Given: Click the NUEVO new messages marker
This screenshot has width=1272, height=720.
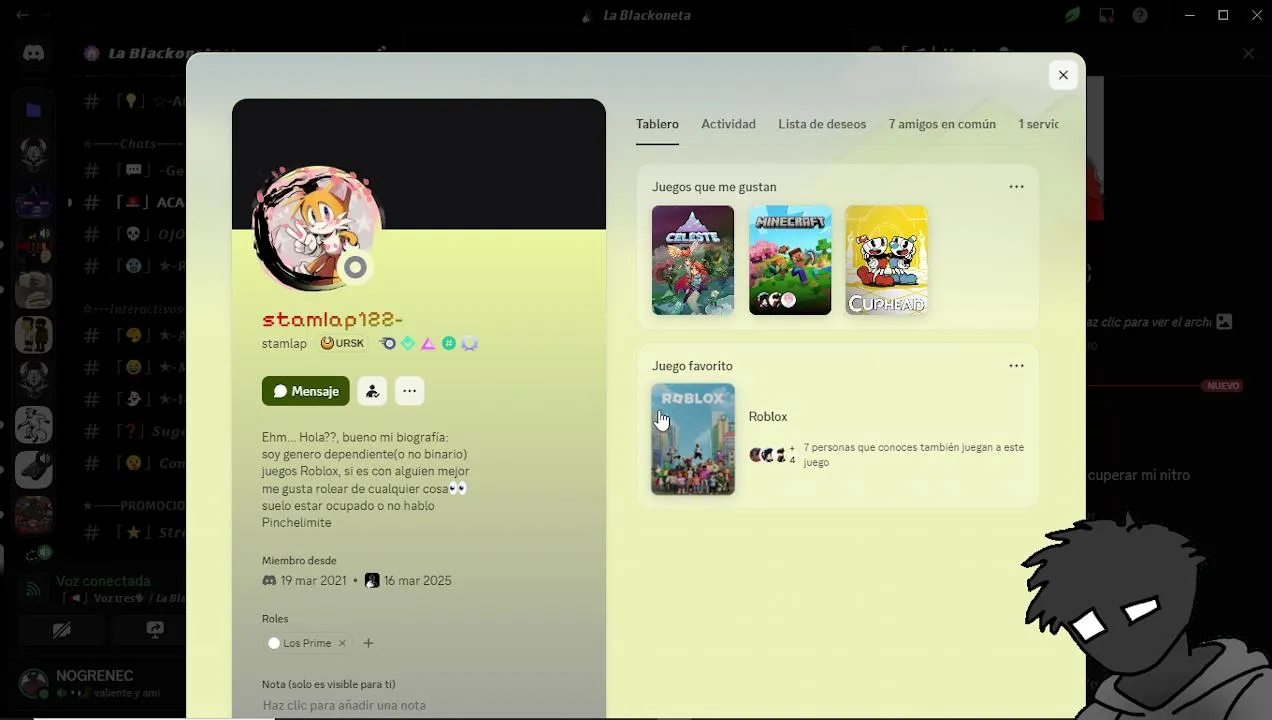Looking at the screenshot, I should (1223, 386).
